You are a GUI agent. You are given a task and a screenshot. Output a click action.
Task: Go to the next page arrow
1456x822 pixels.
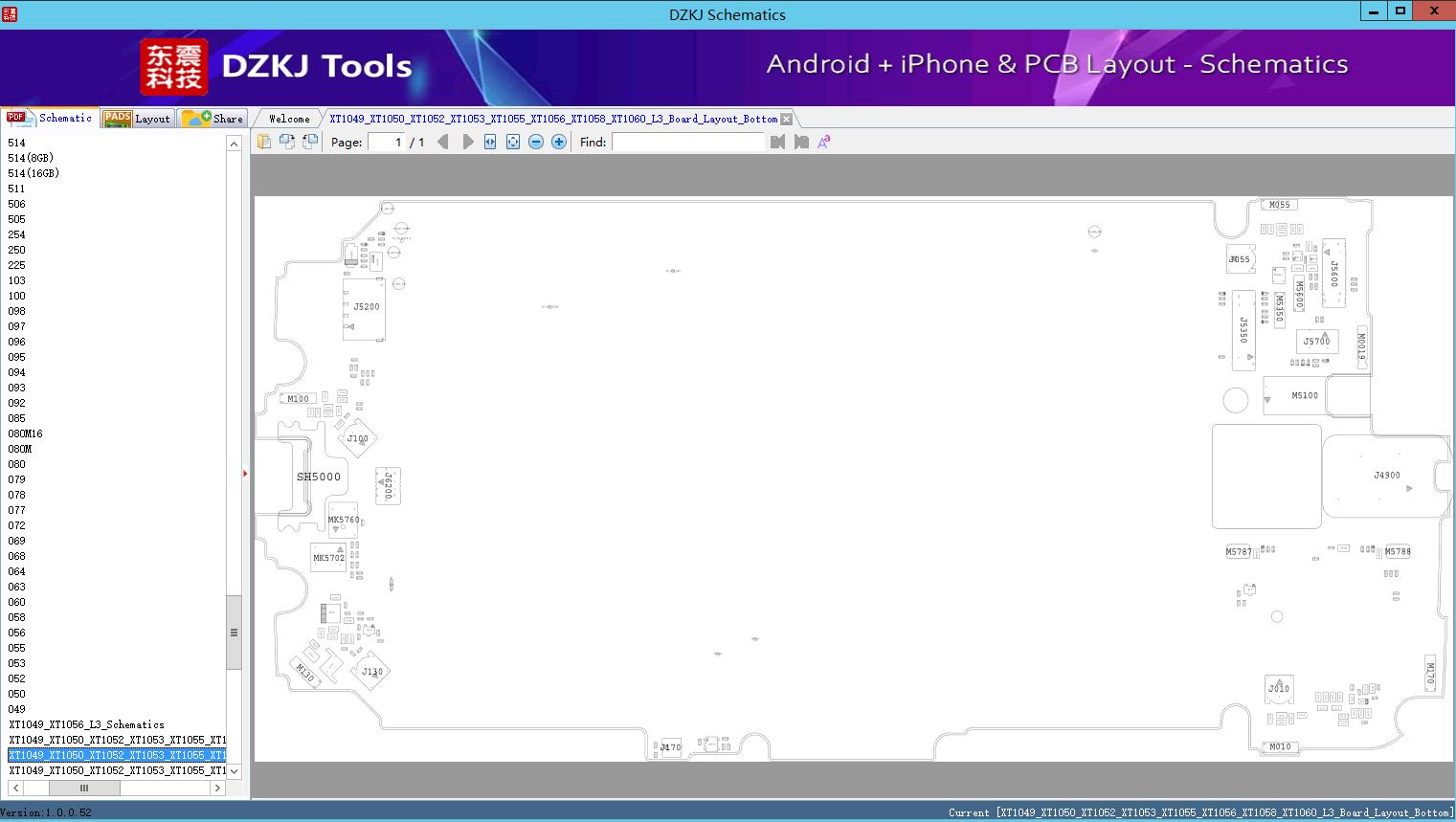coord(468,142)
